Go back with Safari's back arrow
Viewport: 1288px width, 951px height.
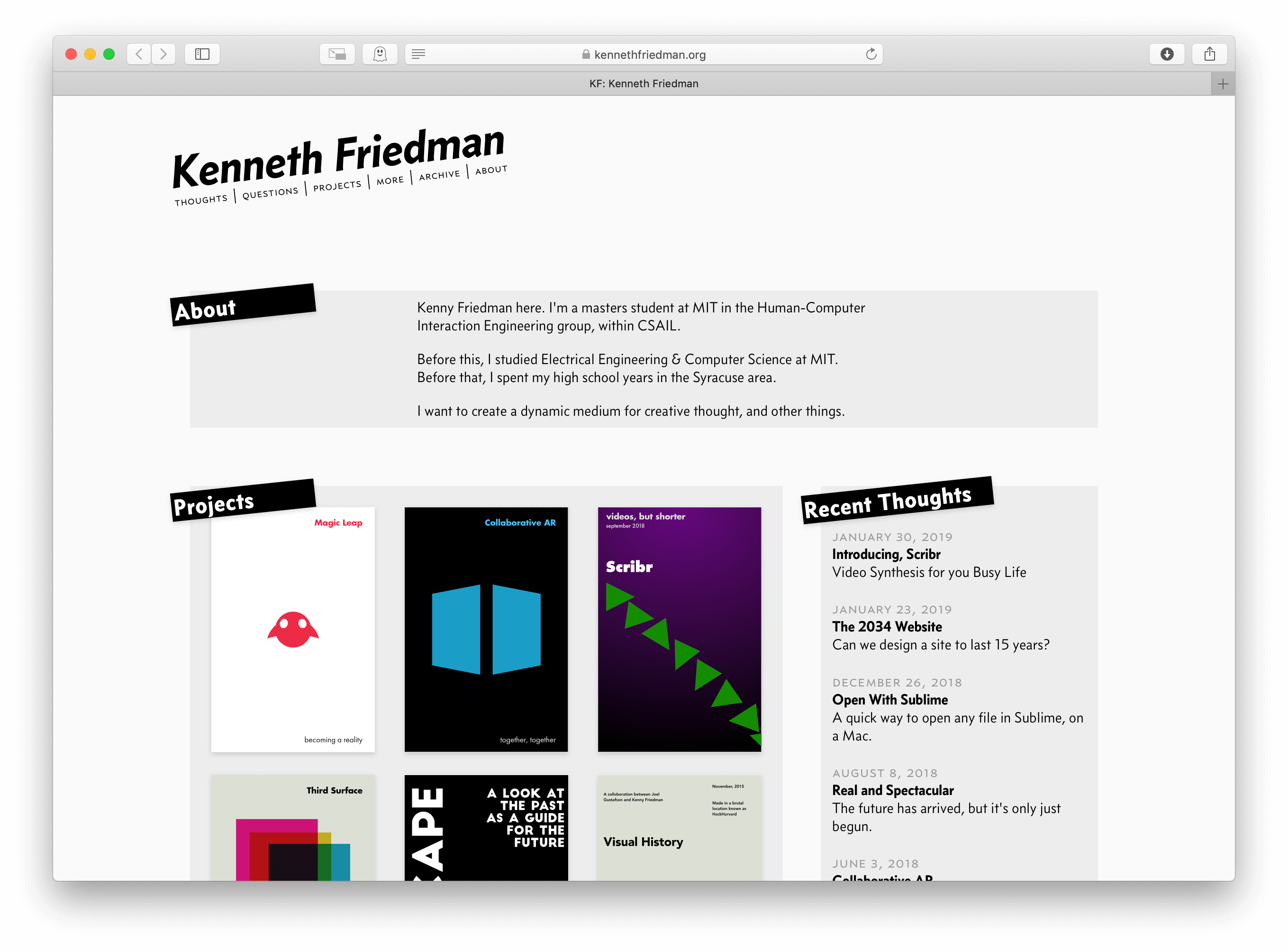139,54
